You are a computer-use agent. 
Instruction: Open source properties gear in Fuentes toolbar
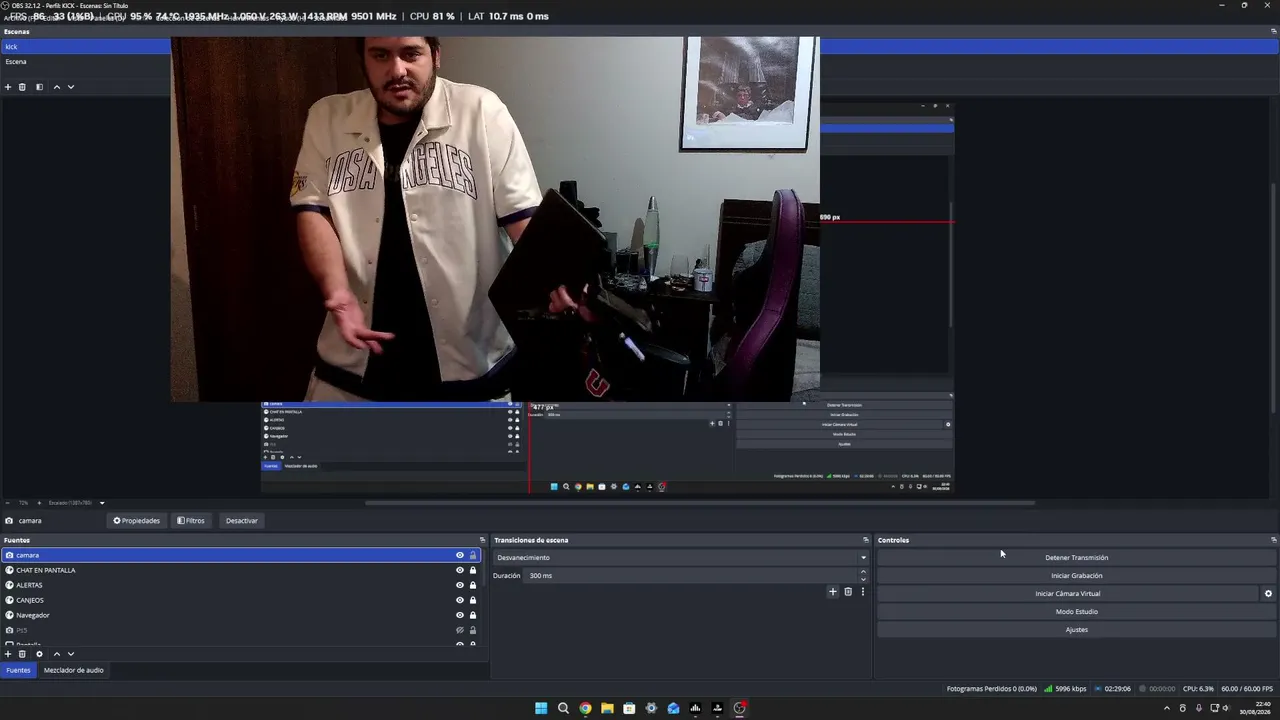[x=39, y=654]
